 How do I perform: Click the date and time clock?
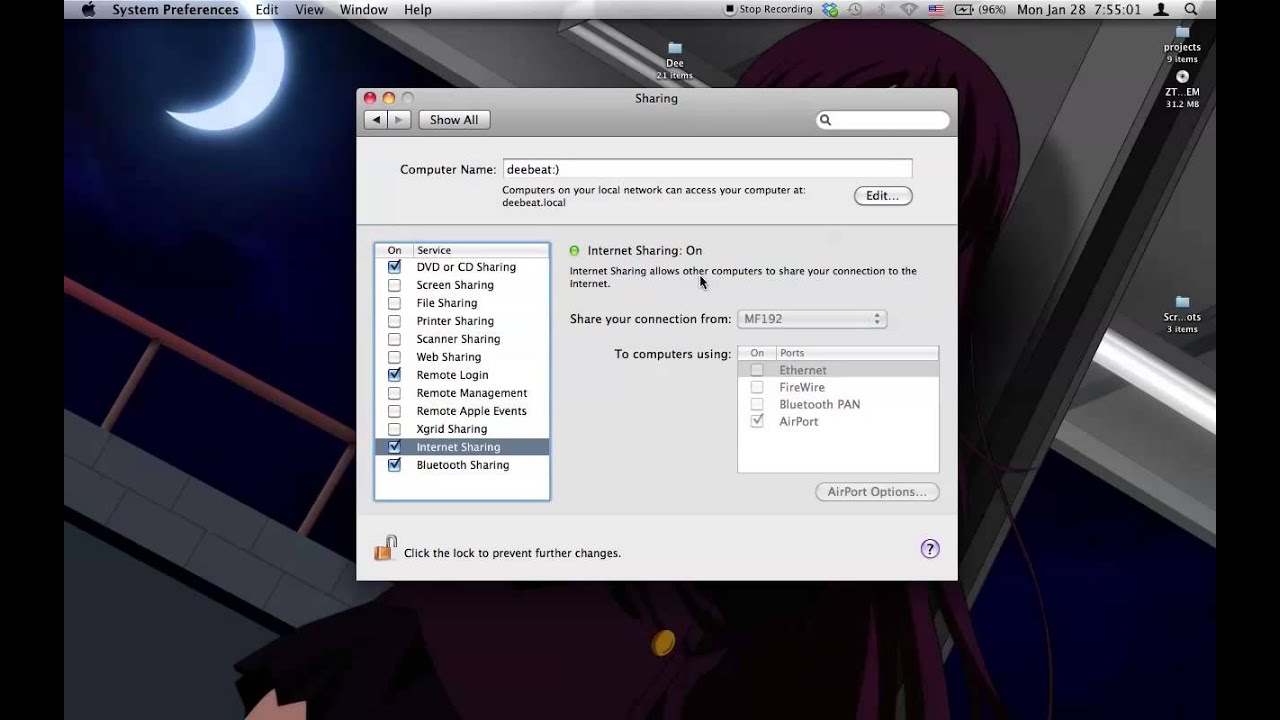click(1079, 10)
